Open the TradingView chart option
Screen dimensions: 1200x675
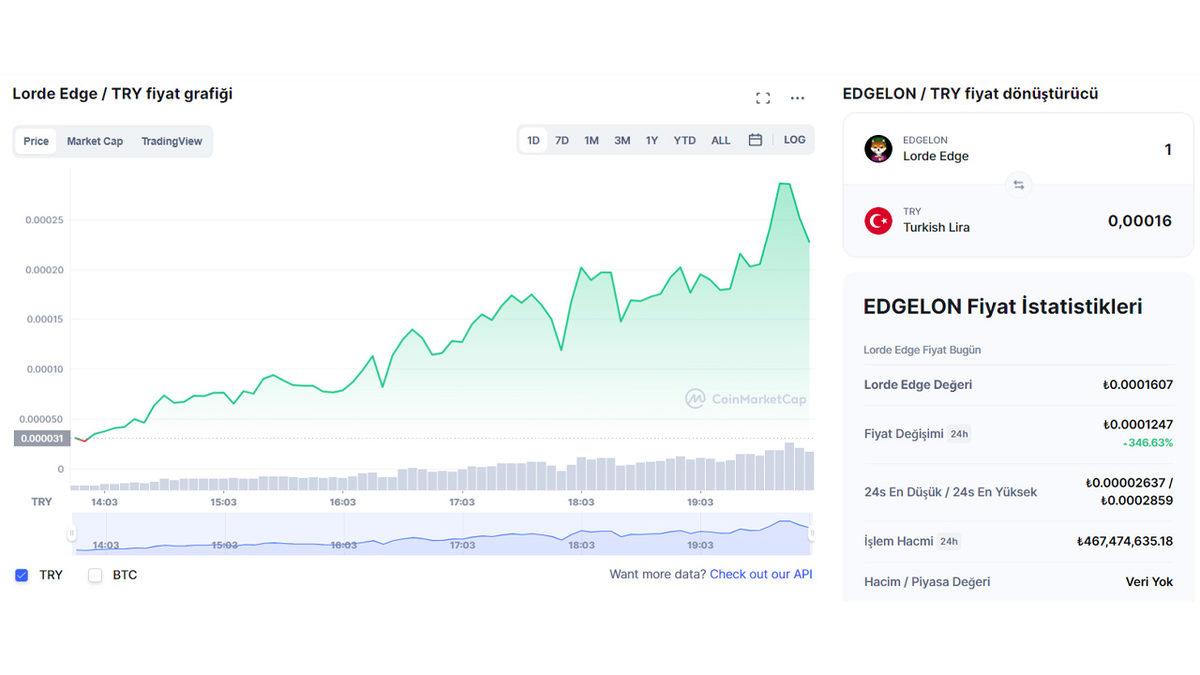tap(172, 141)
